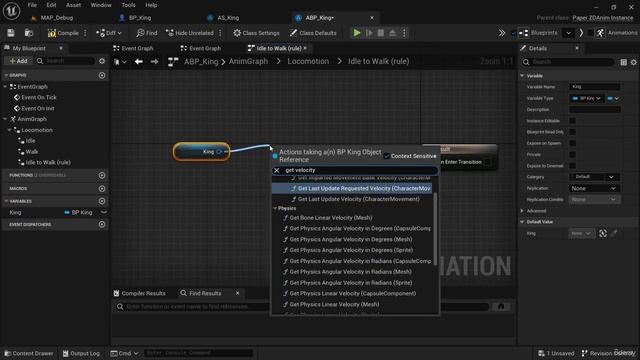This screenshot has width=640, height=360.
Task: Toggle the Private checkbox
Action: click(573, 154)
